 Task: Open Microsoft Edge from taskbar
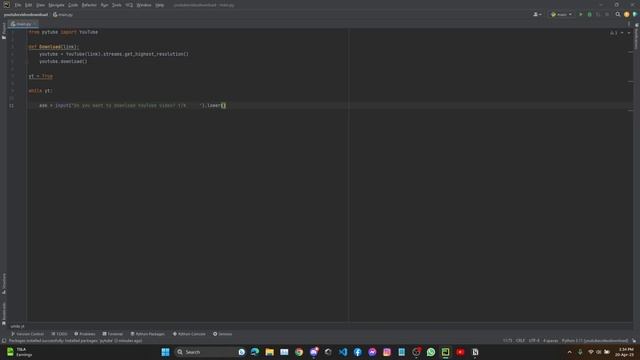coord(255,352)
